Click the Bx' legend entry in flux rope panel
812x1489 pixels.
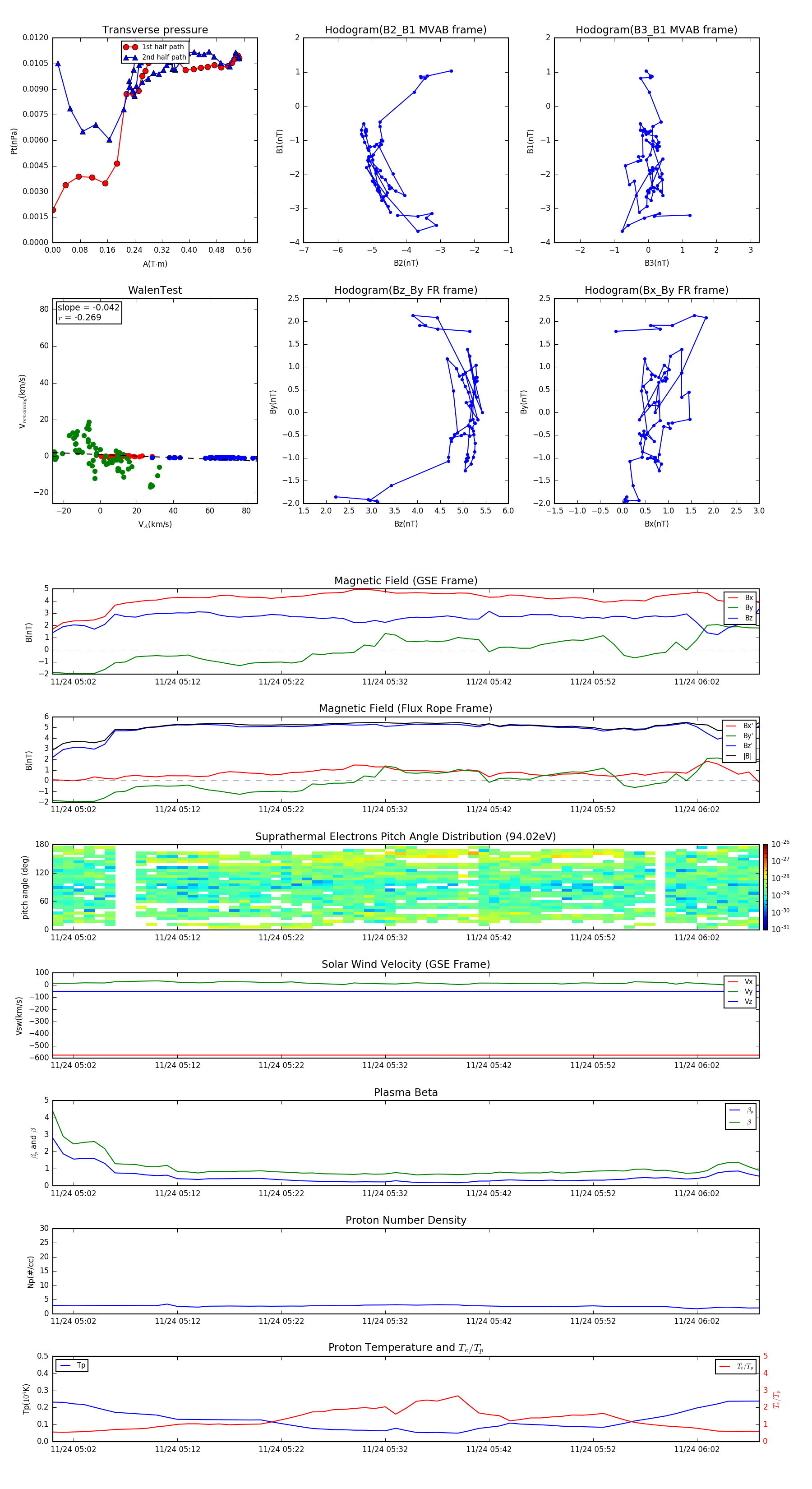point(740,726)
